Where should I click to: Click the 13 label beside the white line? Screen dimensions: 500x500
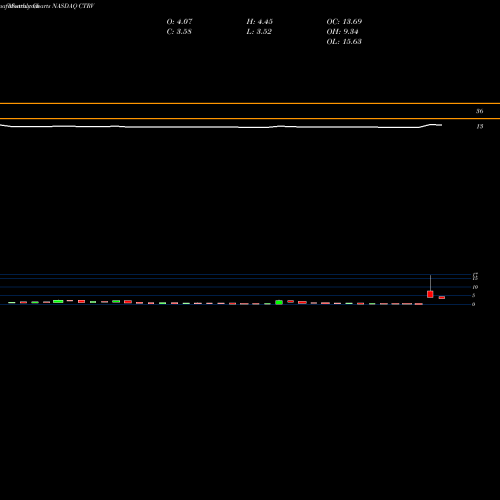pyautogui.click(x=480, y=127)
